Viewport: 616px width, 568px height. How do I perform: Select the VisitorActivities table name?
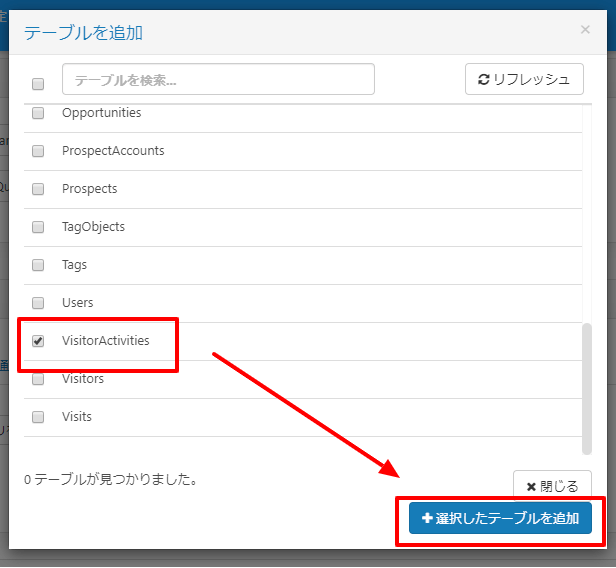click(106, 341)
